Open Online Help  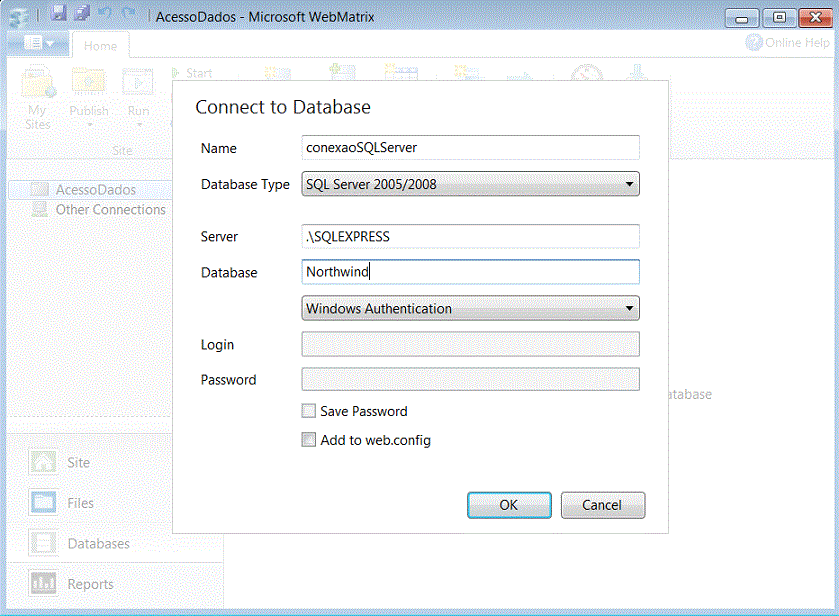787,42
